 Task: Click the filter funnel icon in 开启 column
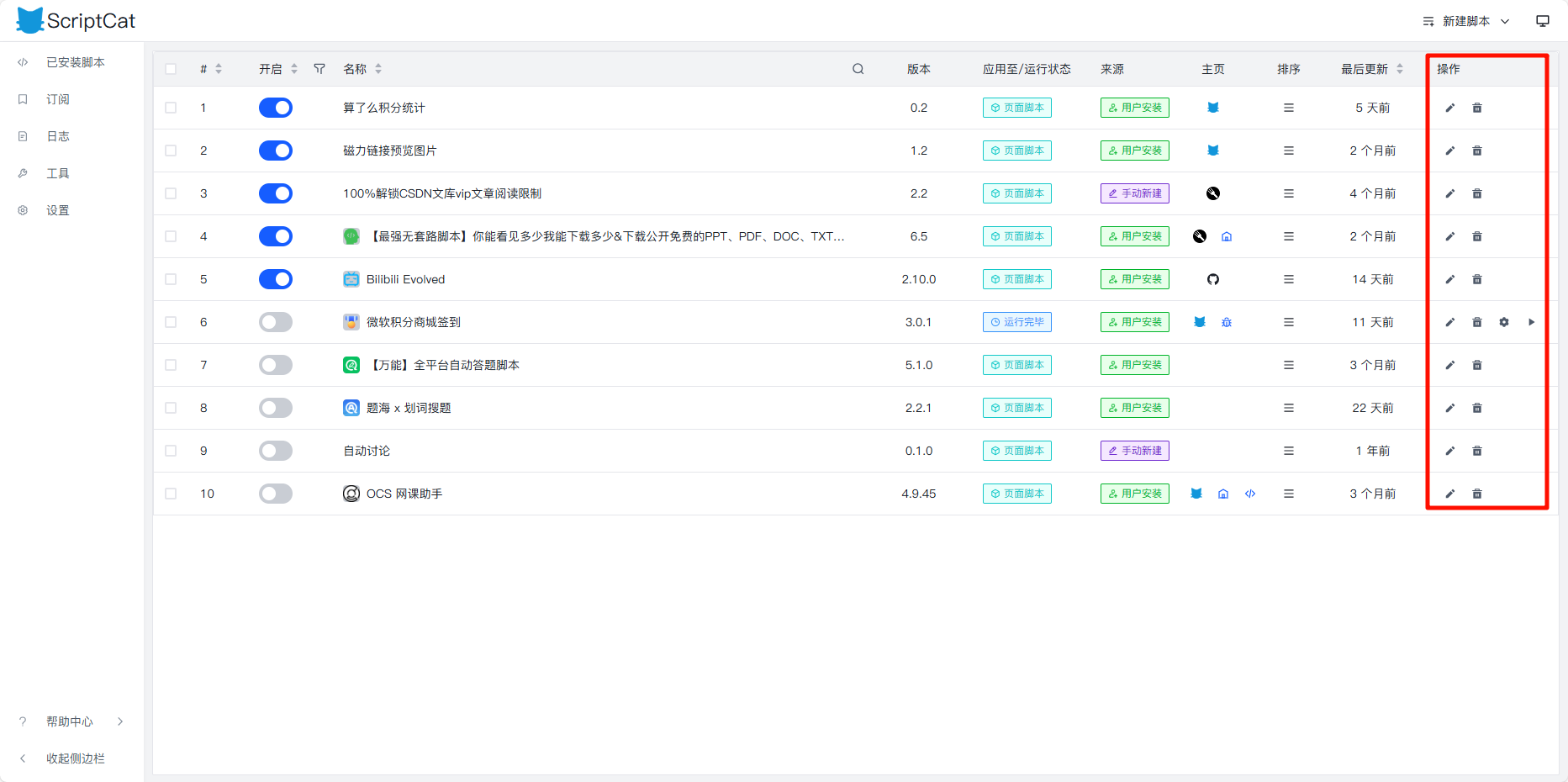(x=319, y=69)
